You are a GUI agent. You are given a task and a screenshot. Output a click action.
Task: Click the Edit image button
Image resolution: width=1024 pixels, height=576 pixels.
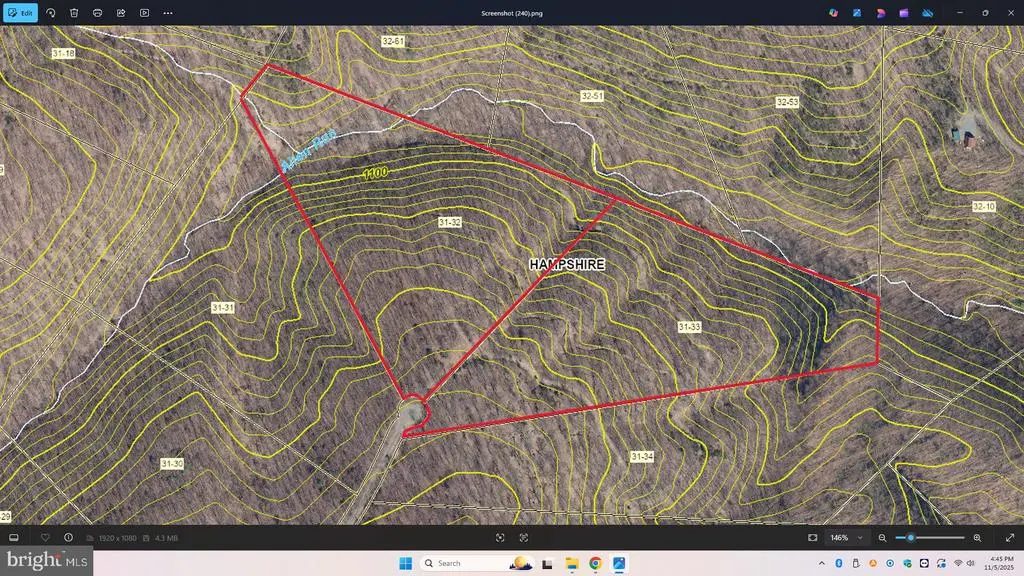pyautogui.click(x=21, y=13)
